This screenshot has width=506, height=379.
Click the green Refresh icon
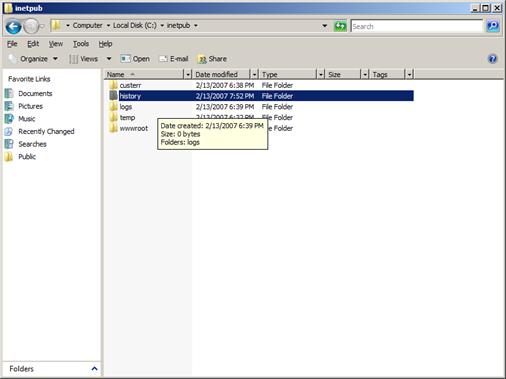[x=340, y=26]
